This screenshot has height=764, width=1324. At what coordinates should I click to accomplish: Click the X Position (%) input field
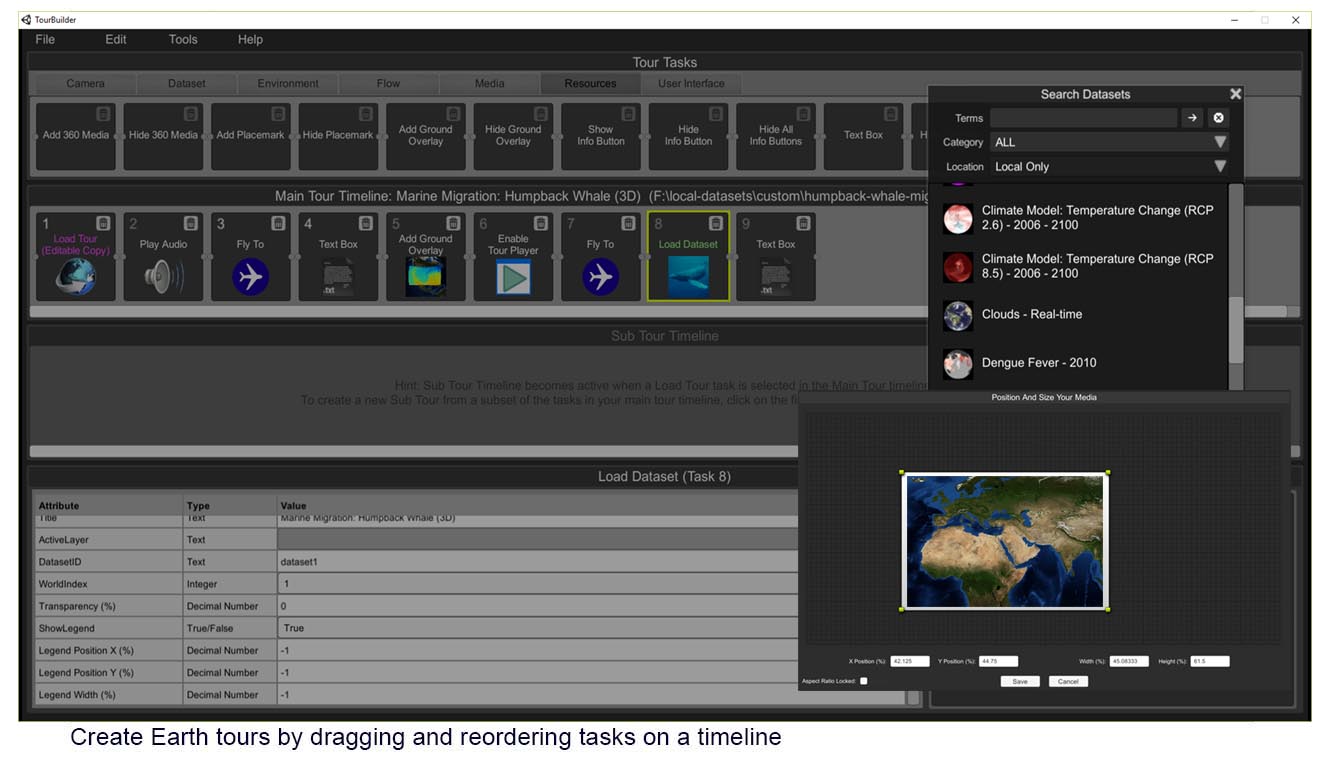(910, 661)
